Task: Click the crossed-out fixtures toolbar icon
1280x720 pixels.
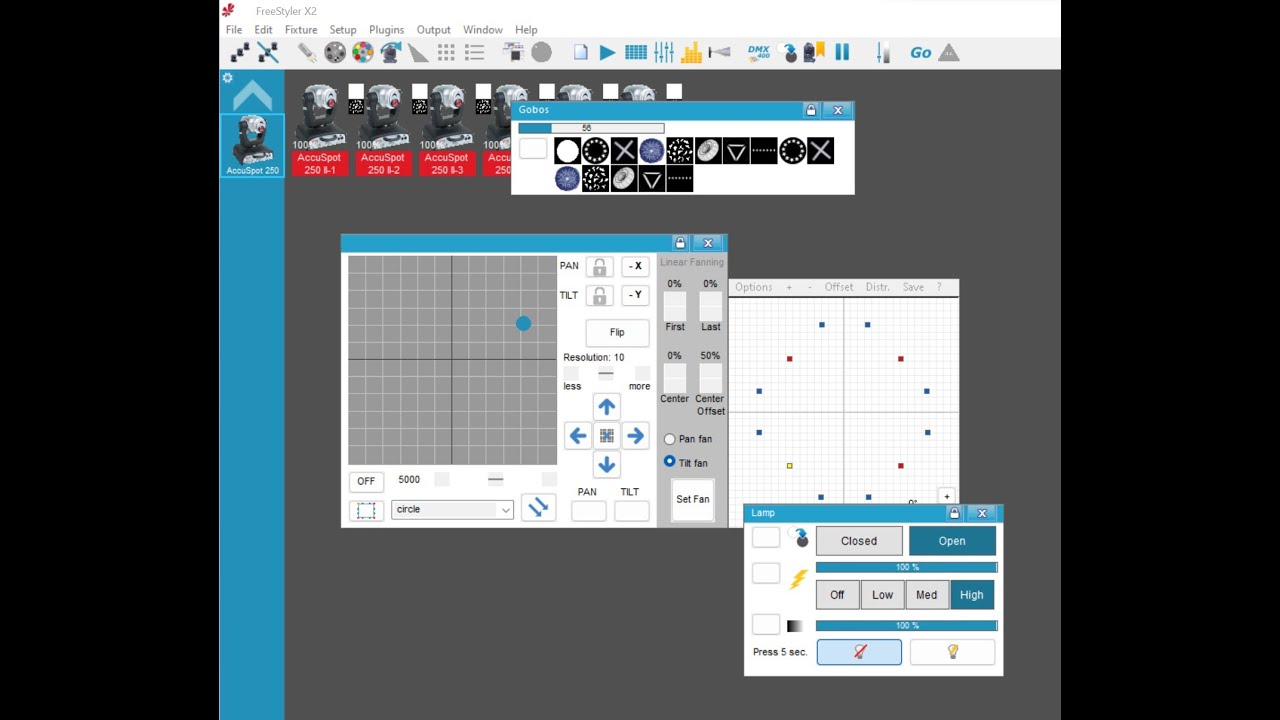Action: pos(267,53)
